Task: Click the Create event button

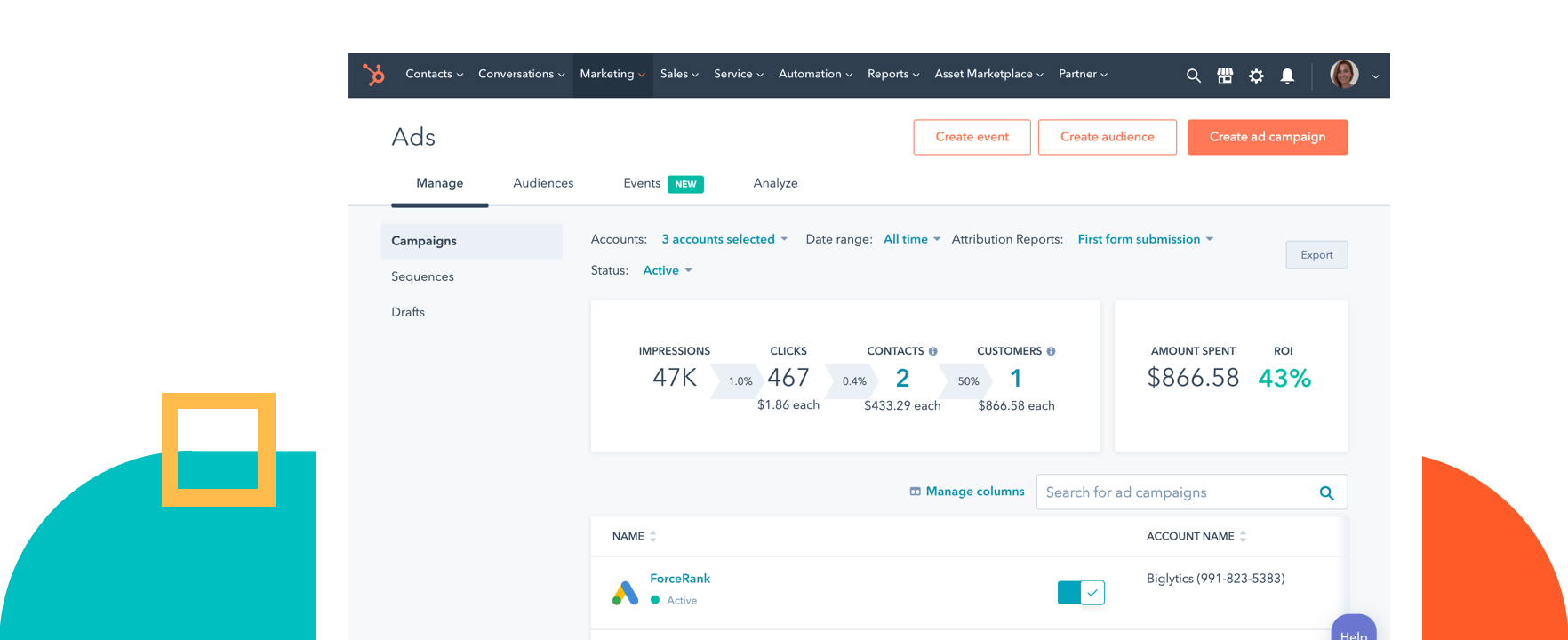Action: coord(972,137)
